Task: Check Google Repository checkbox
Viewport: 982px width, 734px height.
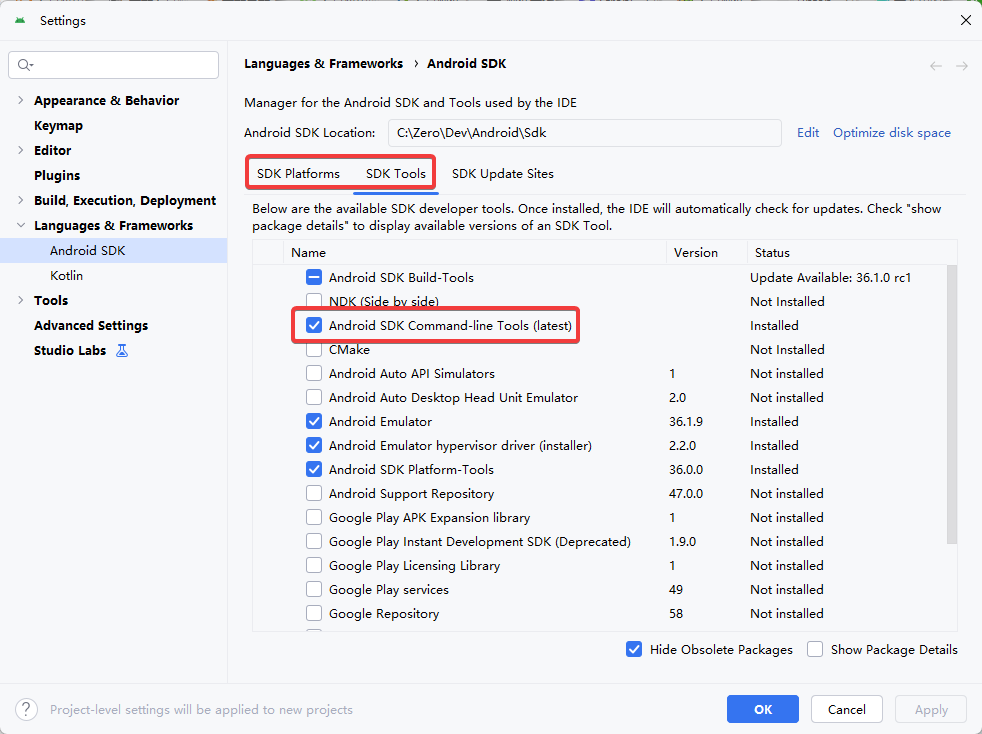Action: click(314, 613)
